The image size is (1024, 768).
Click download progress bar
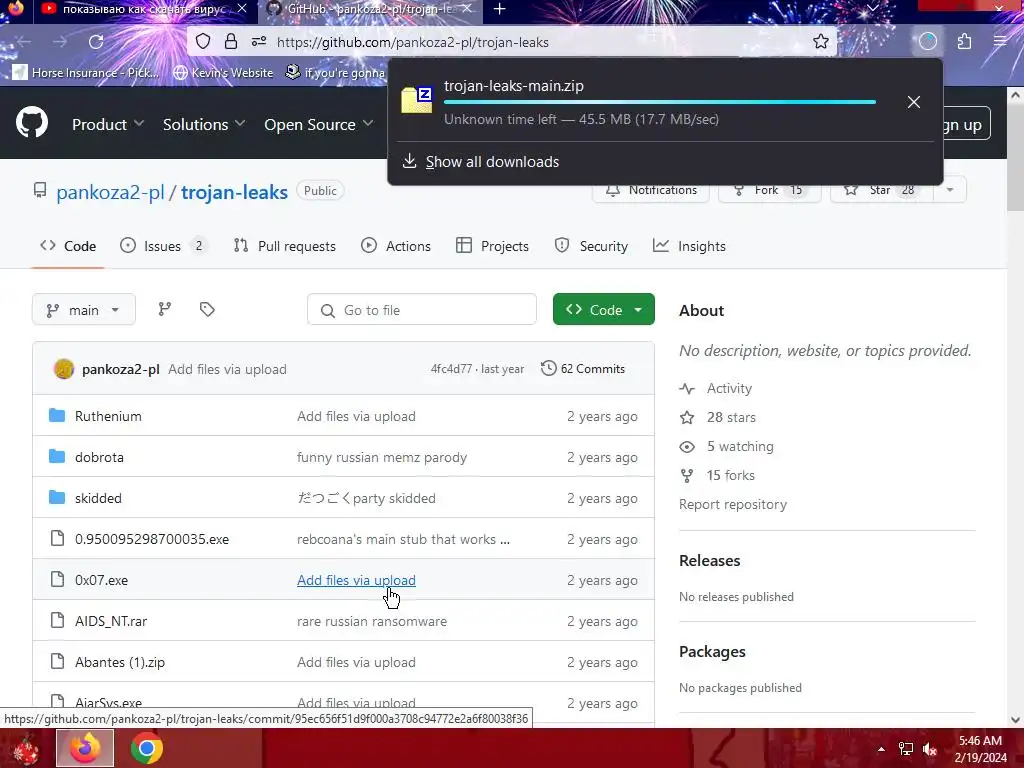click(x=660, y=102)
